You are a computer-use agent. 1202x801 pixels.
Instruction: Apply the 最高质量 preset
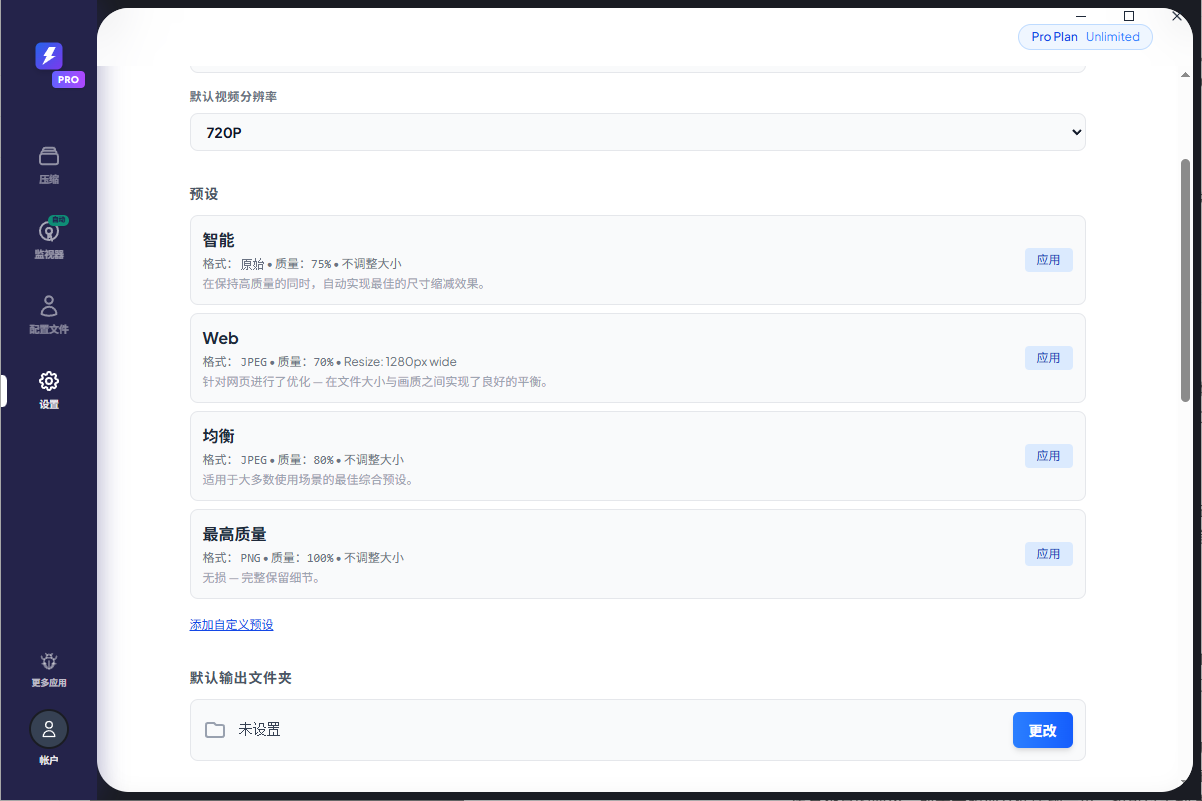coord(1048,554)
